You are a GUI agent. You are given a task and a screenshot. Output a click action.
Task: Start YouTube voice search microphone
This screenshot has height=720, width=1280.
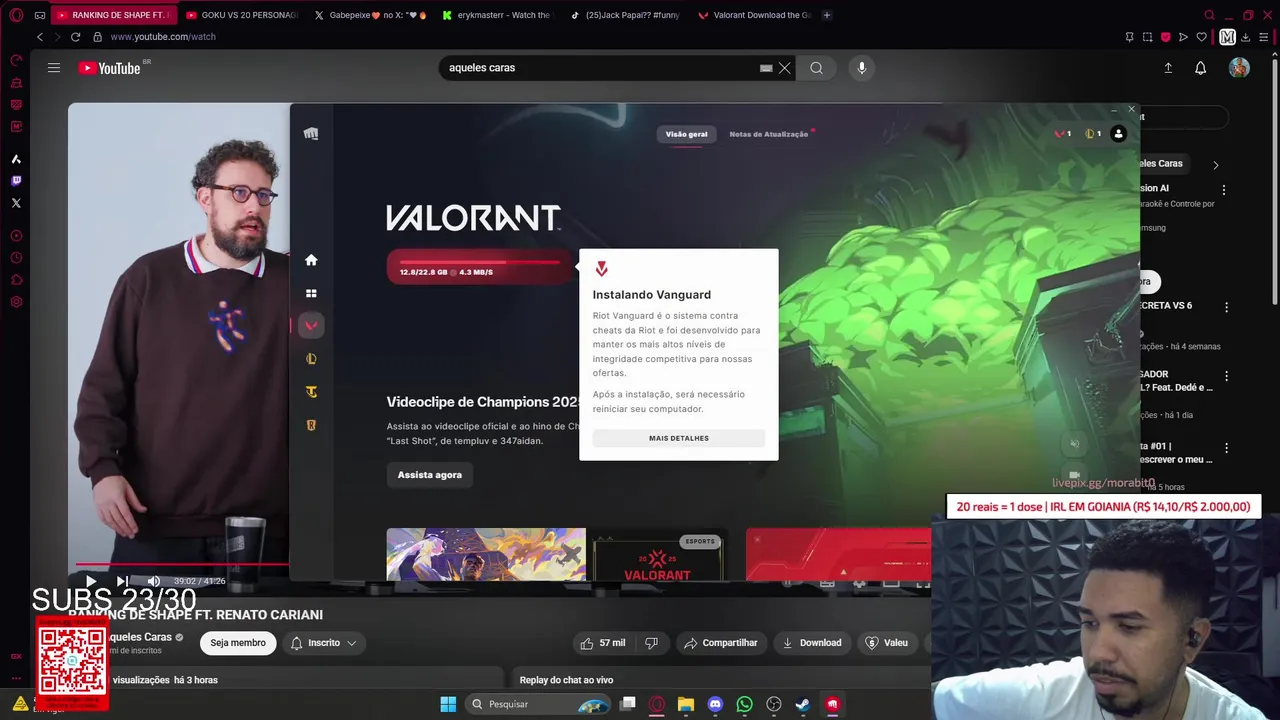click(x=862, y=68)
